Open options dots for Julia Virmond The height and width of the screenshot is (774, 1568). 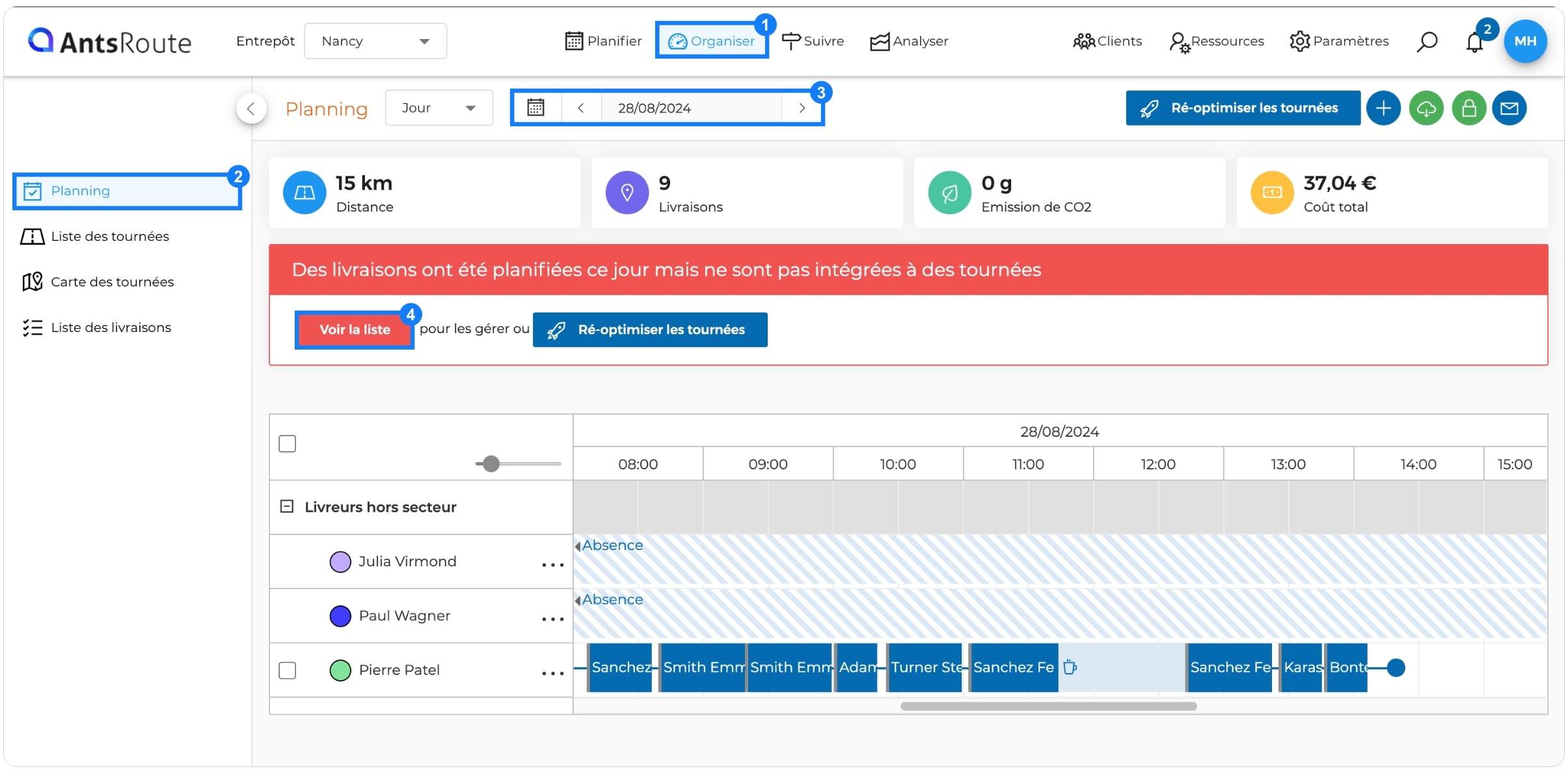(x=552, y=565)
